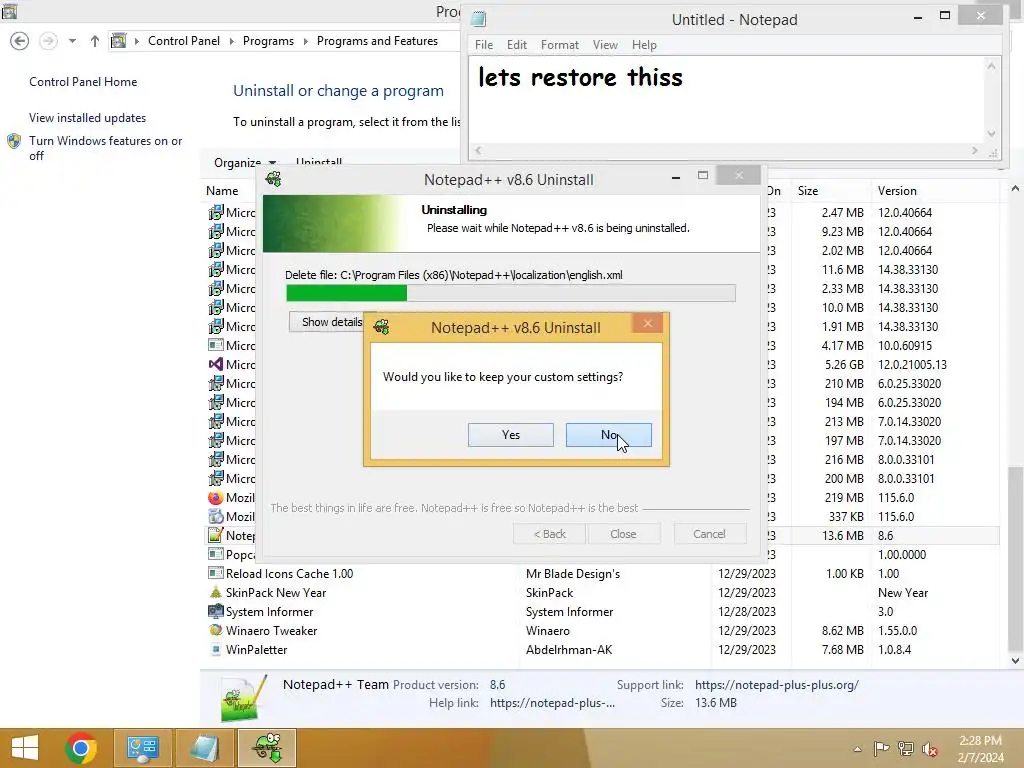Open the Notepad Help menu
1024x768 pixels.
click(x=644, y=45)
